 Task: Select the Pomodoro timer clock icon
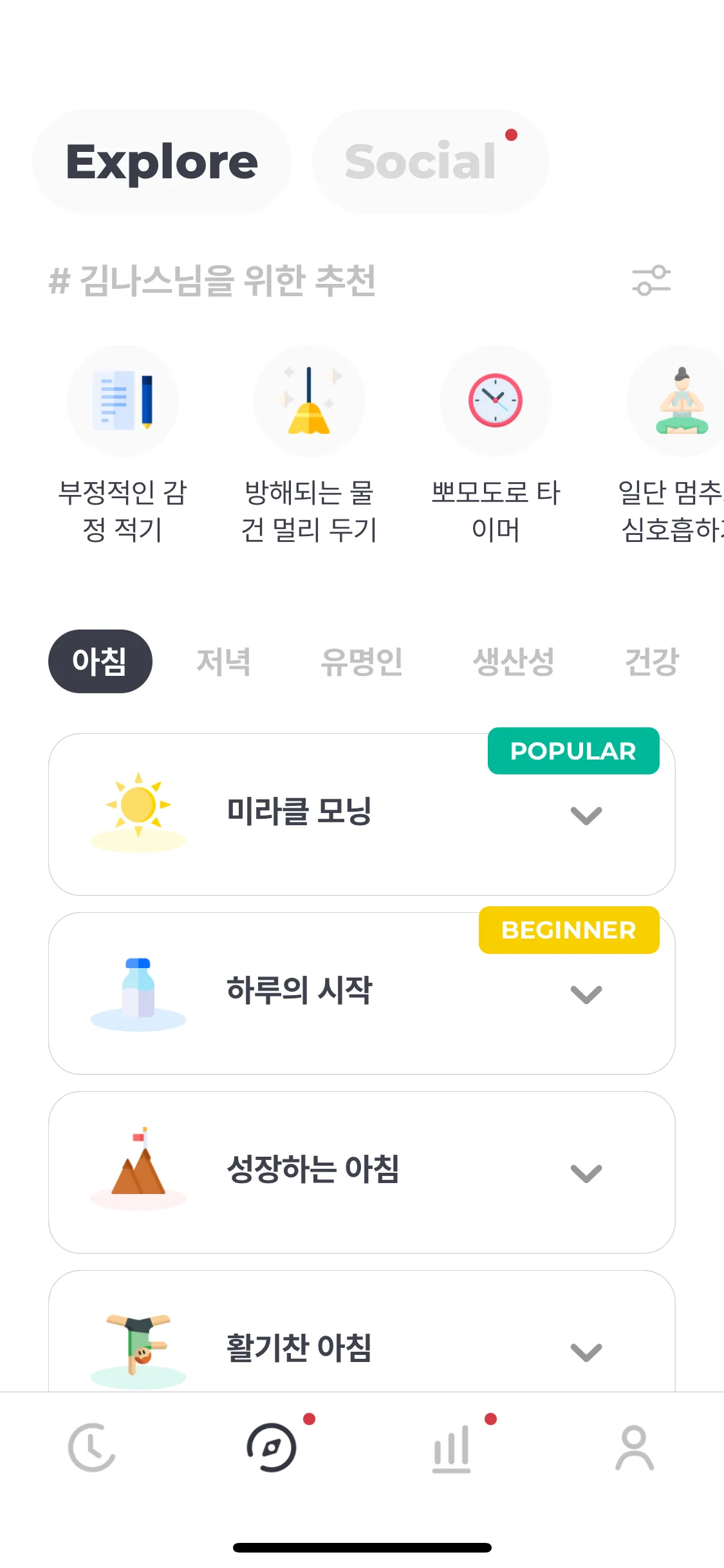pyautogui.click(x=496, y=400)
